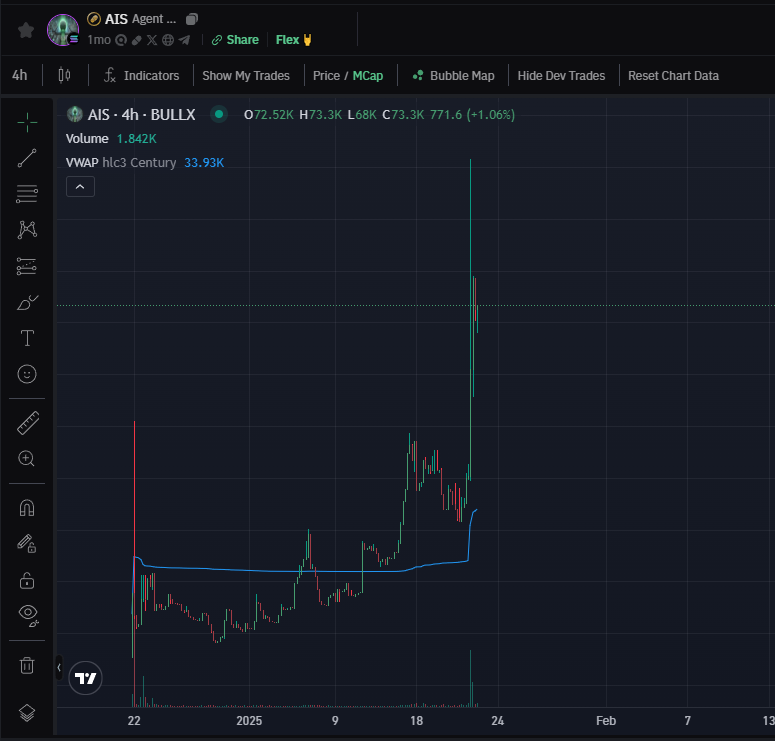
Task: Click the Volume value 1.842K
Action: tap(136, 139)
